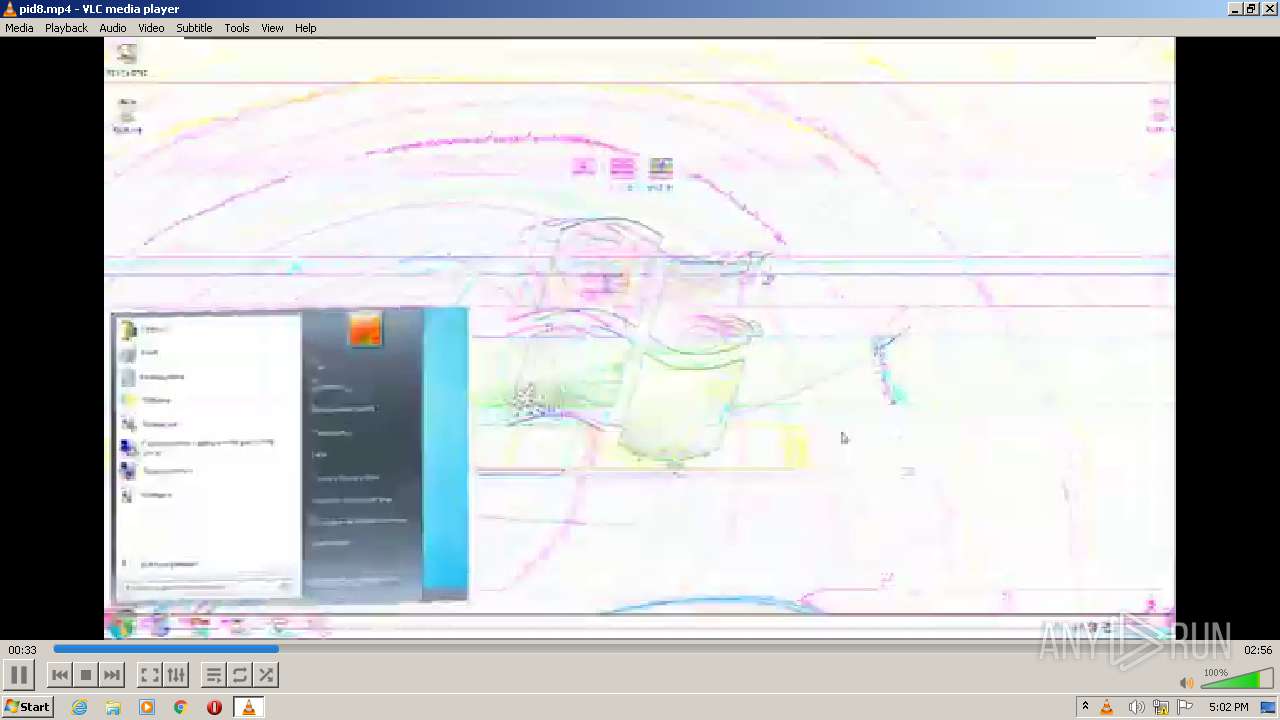Toggle total duration display 02:56
Viewport: 1280px width, 720px height.
pyautogui.click(x=1258, y=650)
